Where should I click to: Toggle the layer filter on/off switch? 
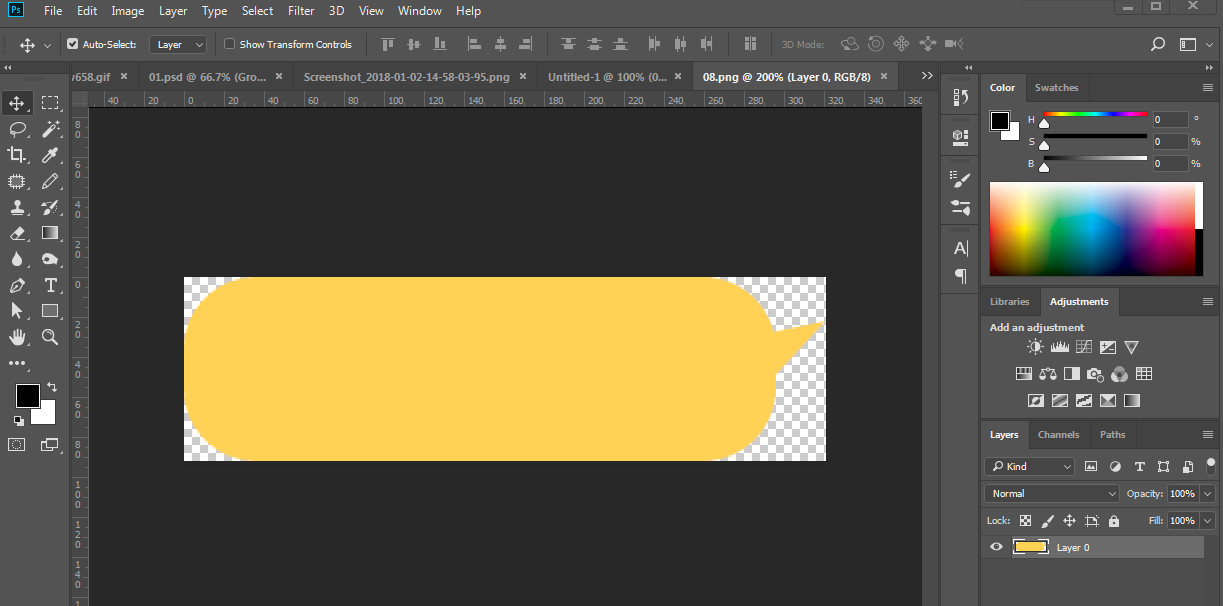[1210, 466]
